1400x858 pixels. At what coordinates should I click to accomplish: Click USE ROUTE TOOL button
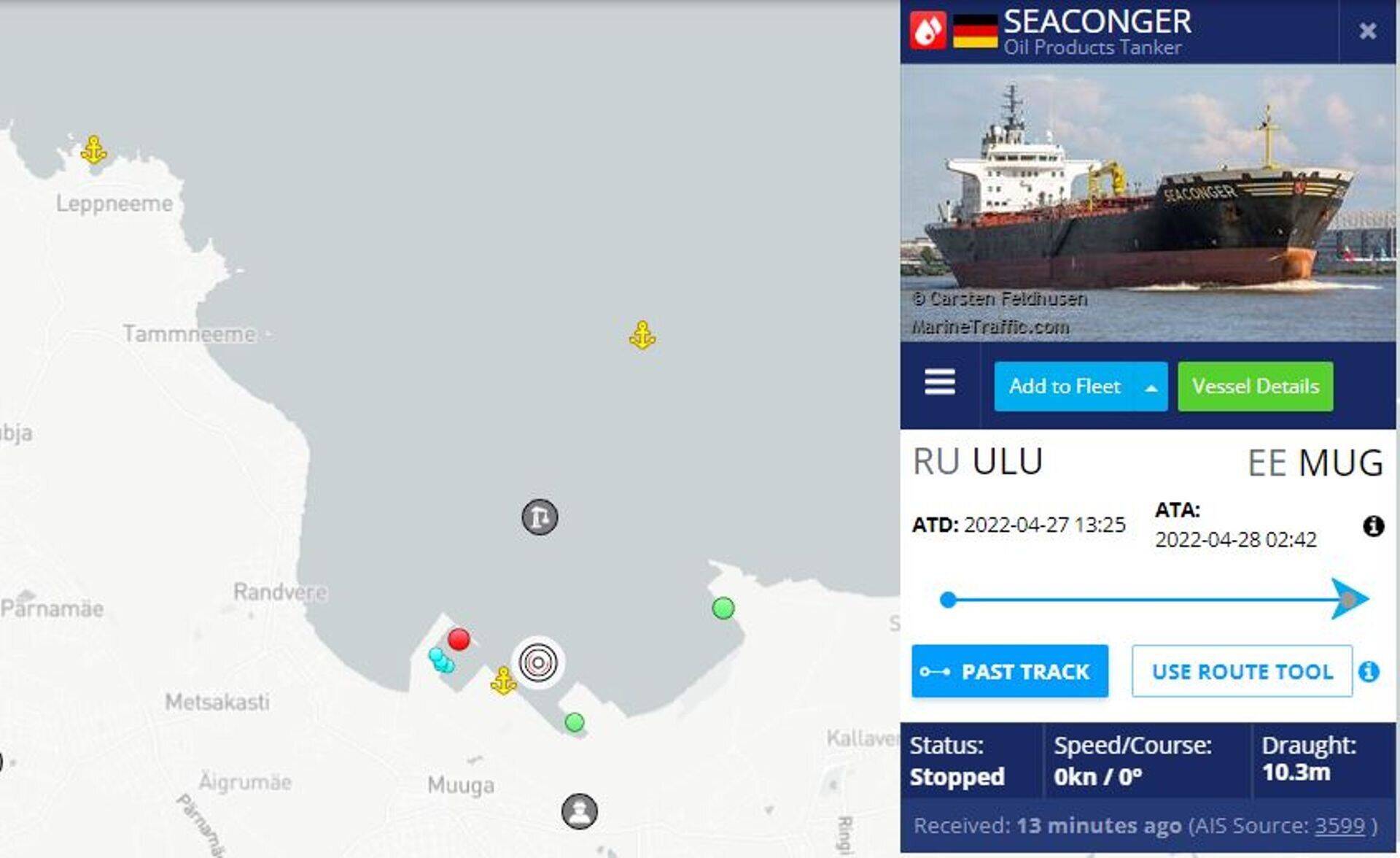[1242, 671]
